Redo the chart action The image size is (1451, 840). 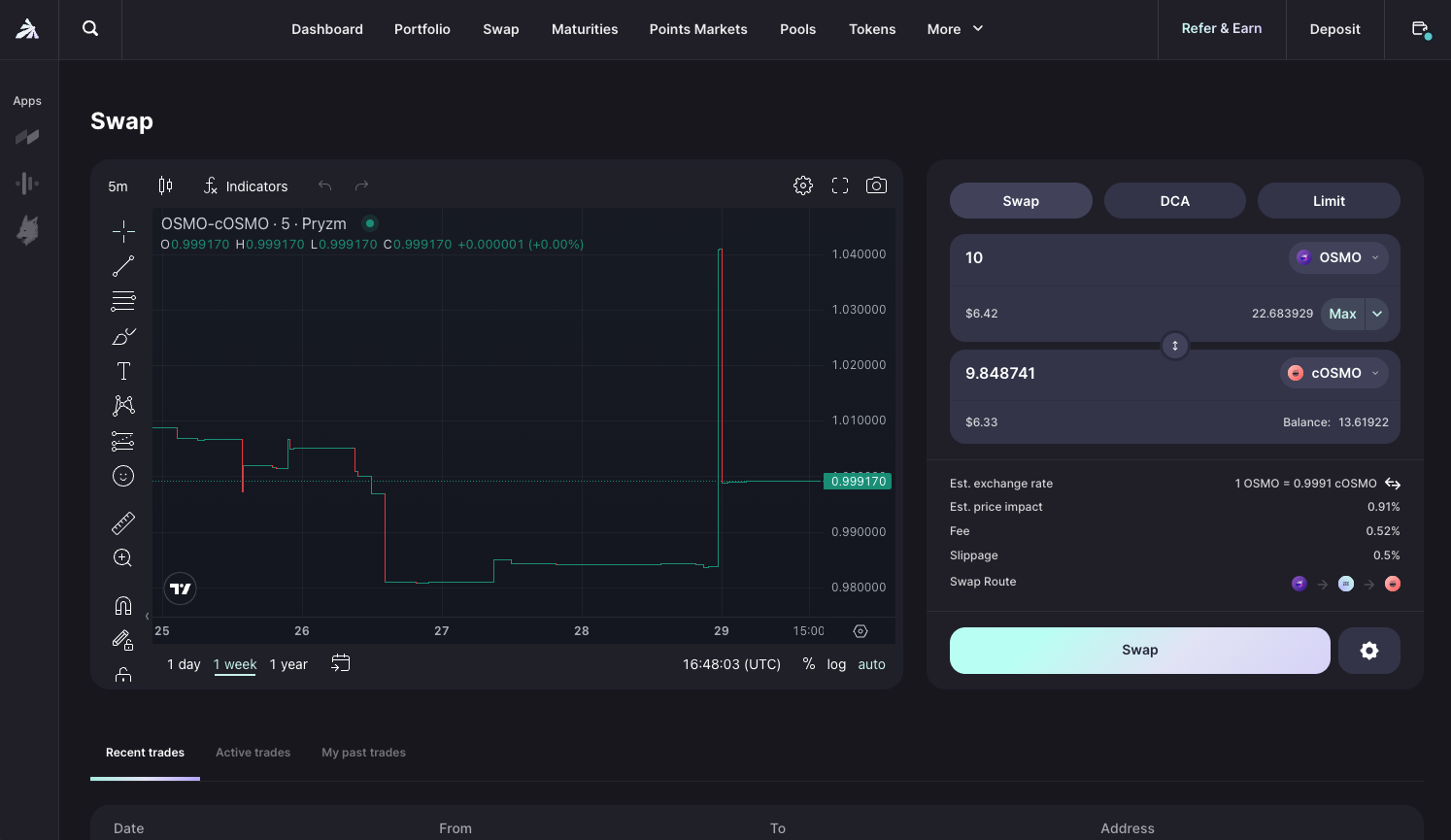pos(361,185)
